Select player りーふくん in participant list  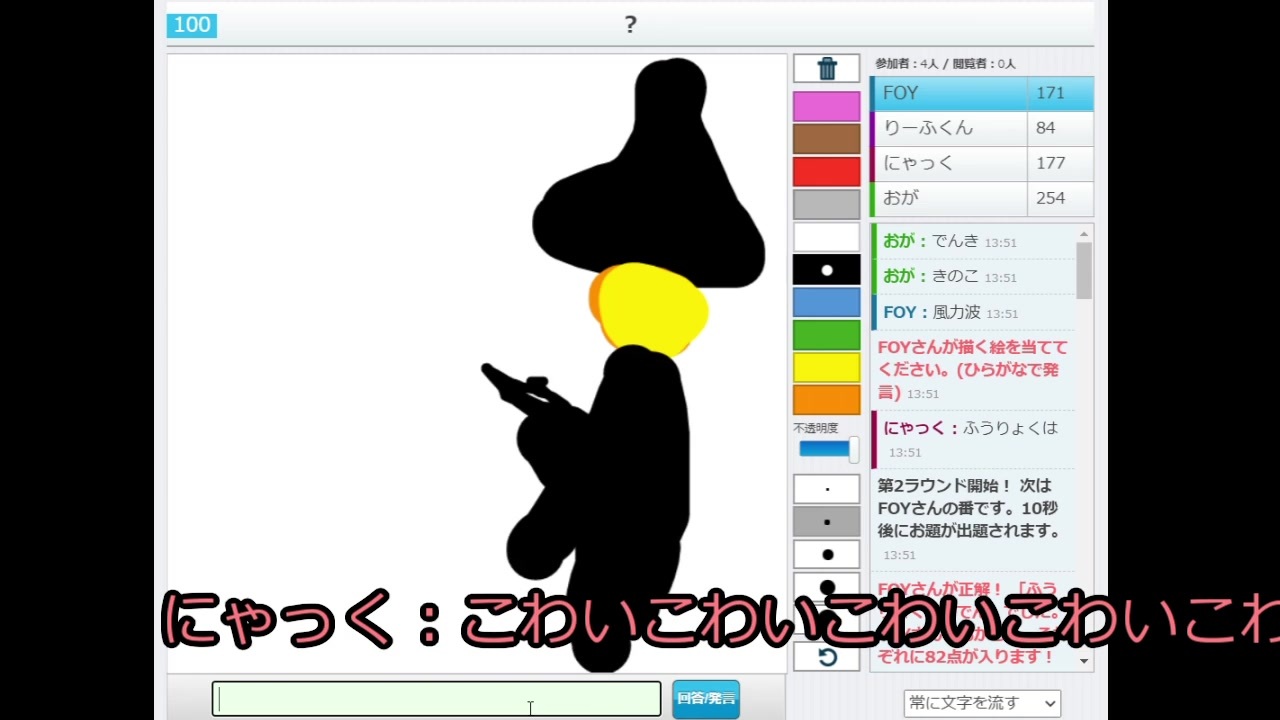point(949,128)
